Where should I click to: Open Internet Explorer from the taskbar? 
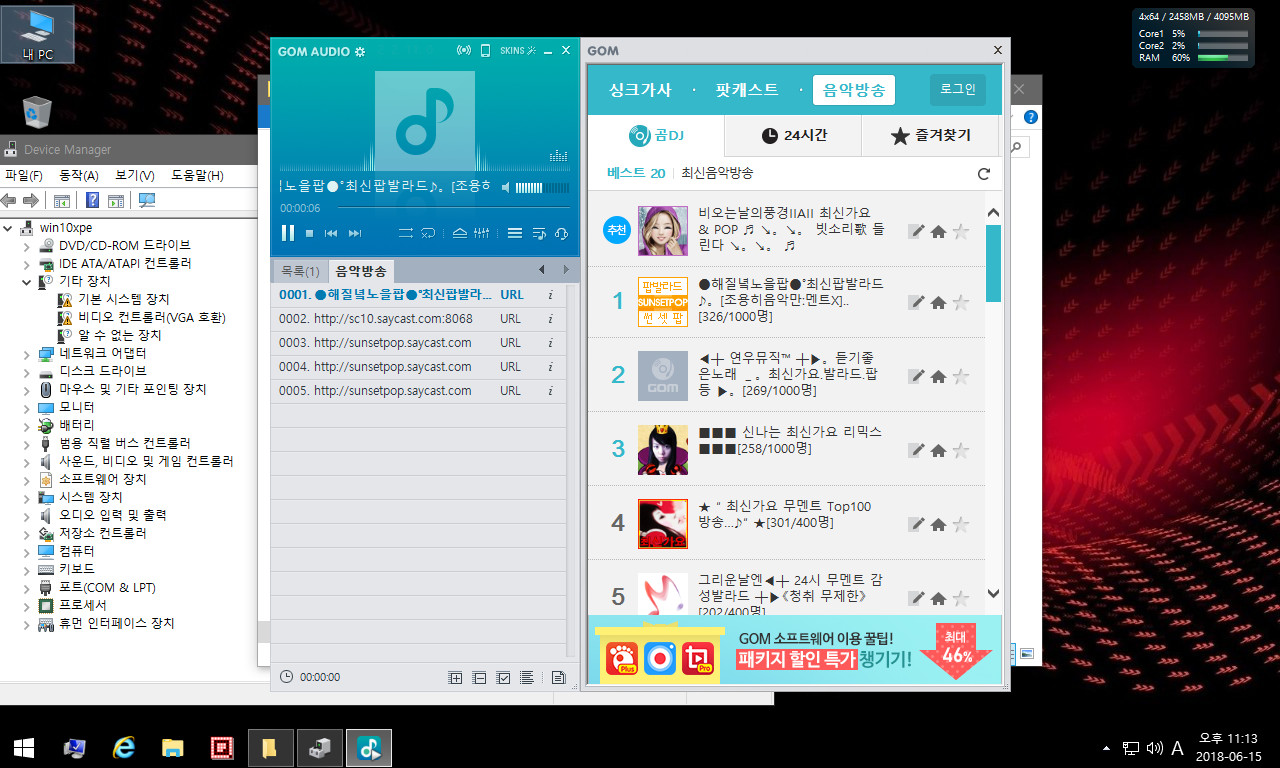point(124,747)
